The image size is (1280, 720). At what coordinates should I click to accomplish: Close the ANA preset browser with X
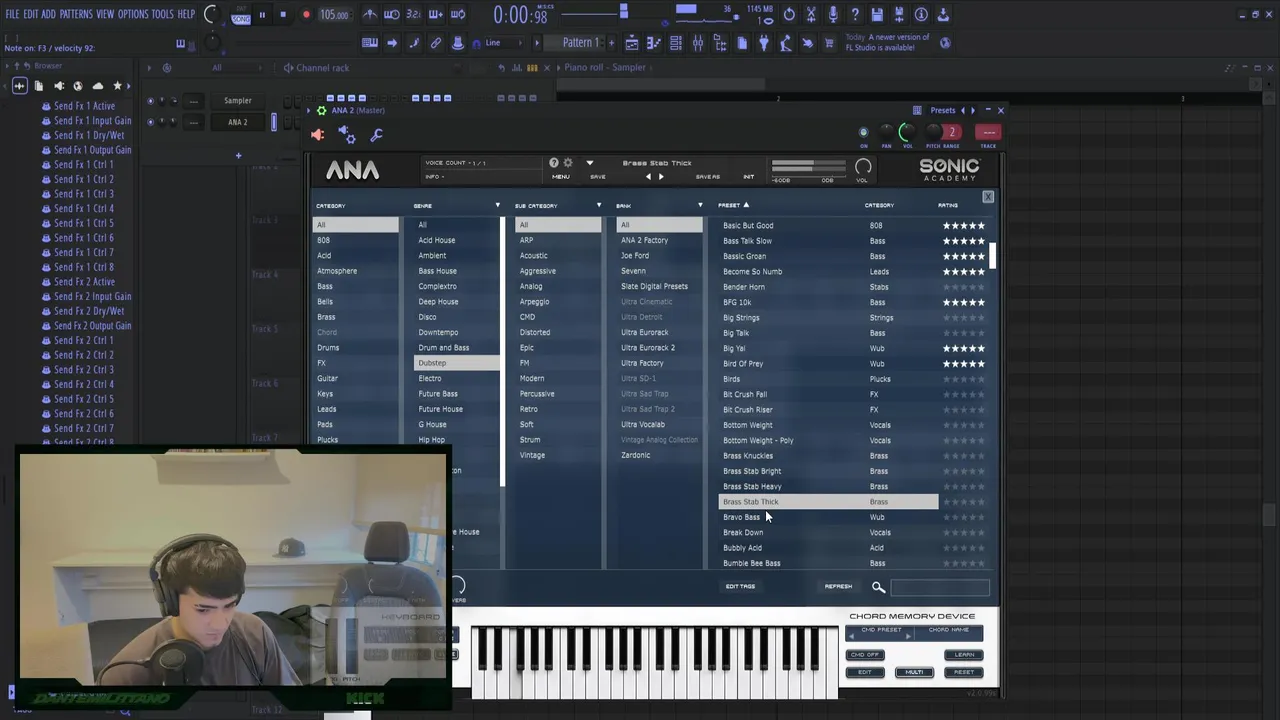click(x=988, y=197)
